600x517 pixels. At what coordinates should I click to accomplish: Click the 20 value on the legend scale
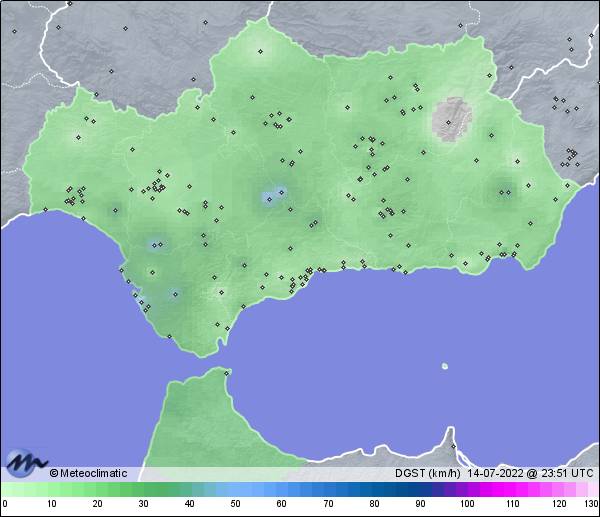coord(97,504)
